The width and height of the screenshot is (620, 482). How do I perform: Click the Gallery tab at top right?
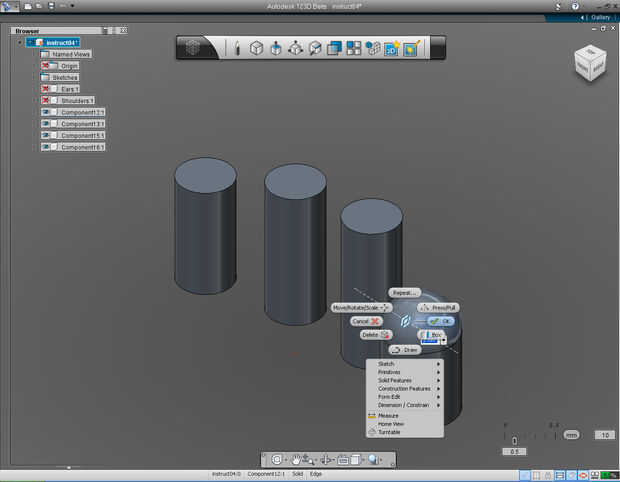600,17
